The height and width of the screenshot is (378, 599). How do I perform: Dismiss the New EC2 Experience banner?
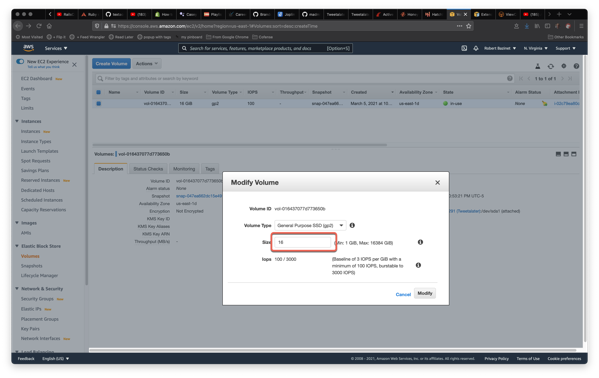[x=74, y=65]
